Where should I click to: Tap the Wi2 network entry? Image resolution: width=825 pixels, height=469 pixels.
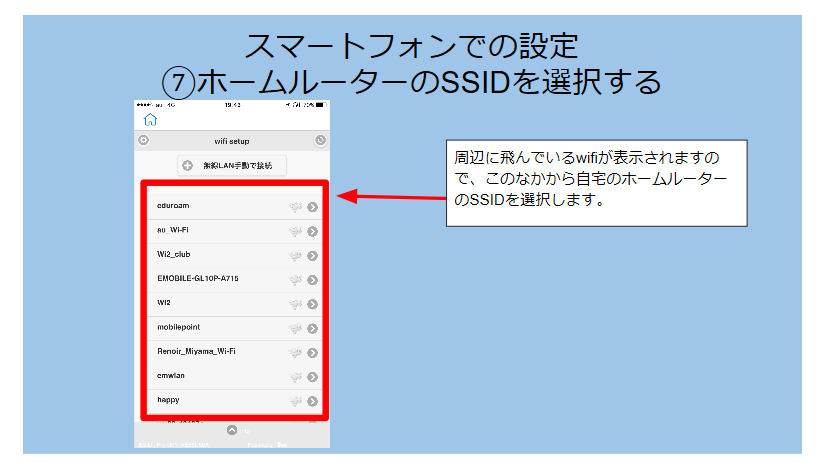165,303
